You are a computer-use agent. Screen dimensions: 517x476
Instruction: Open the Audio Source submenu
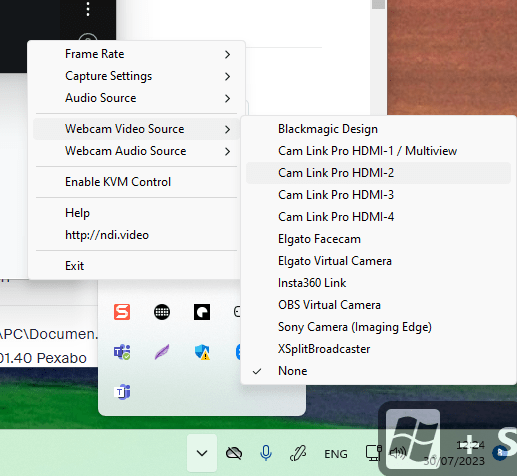[x=136, y=98]
